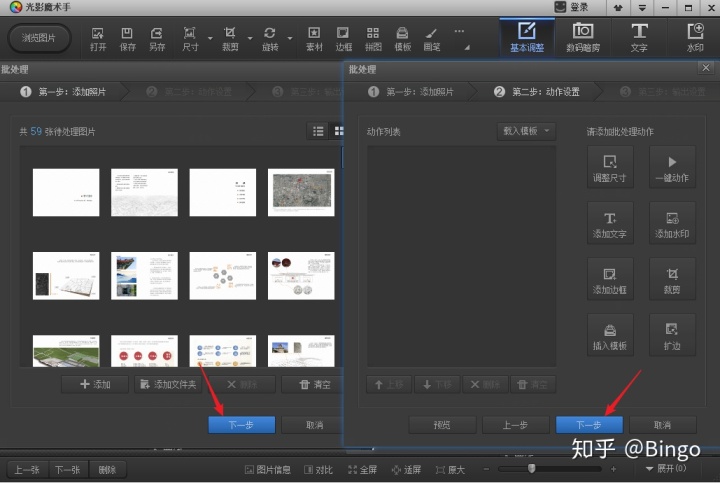Click zoom-out minus beside slider
The height and width of the screenshot is (483, 720).
[486, 469]
